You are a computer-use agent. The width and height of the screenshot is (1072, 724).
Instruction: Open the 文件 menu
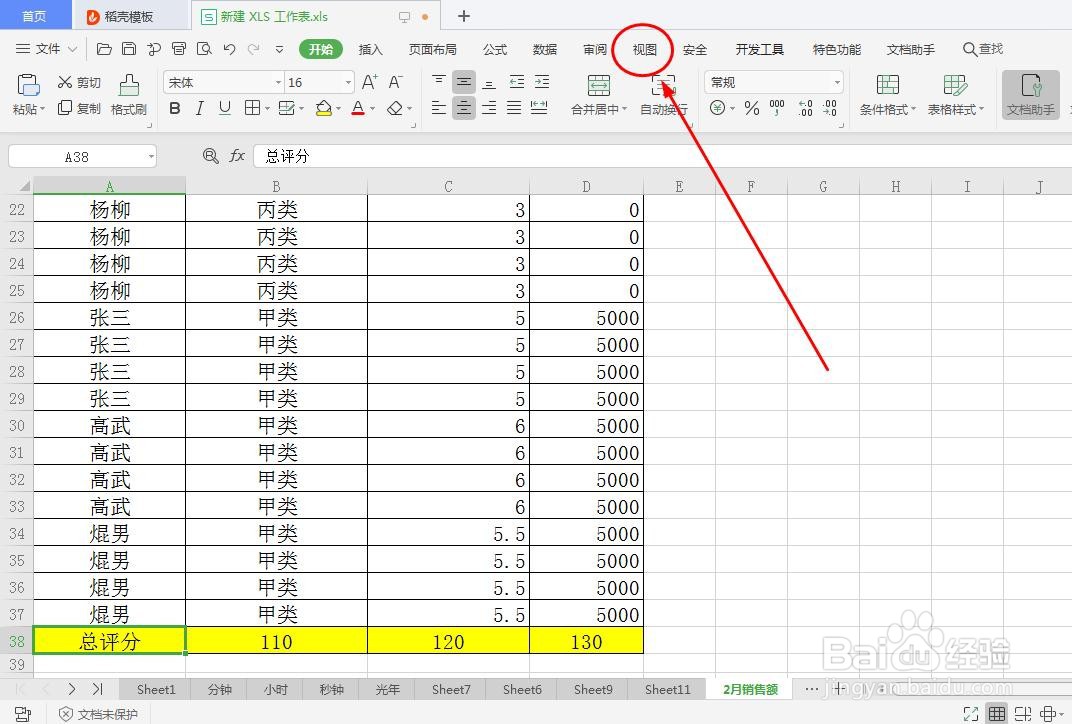point(47,49)
